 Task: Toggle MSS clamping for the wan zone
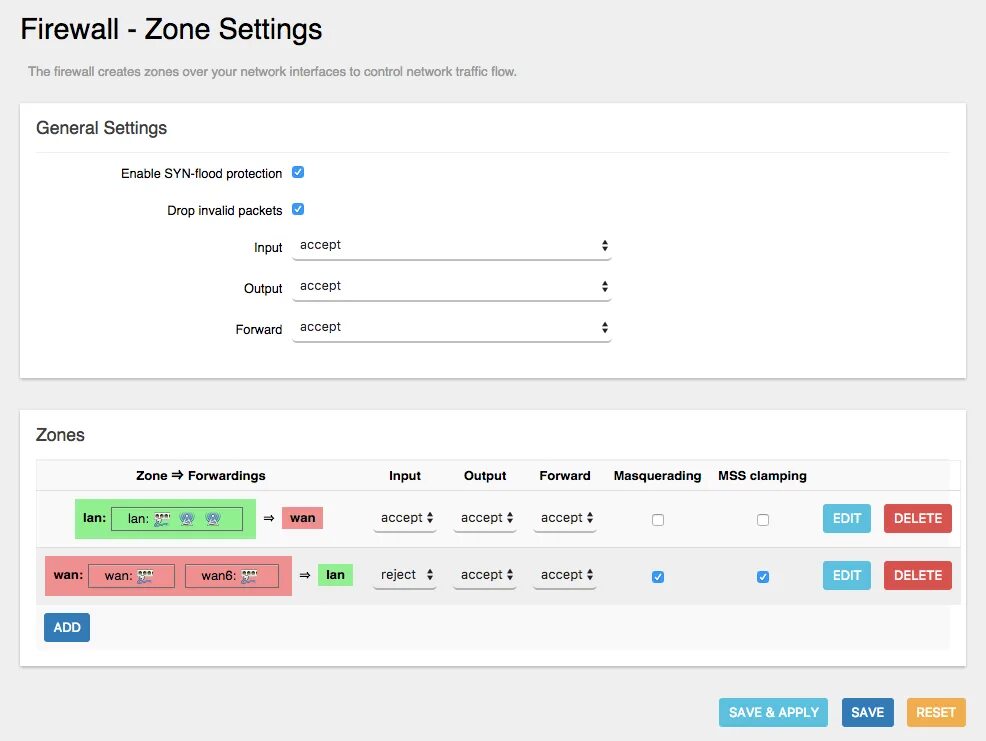763,577
